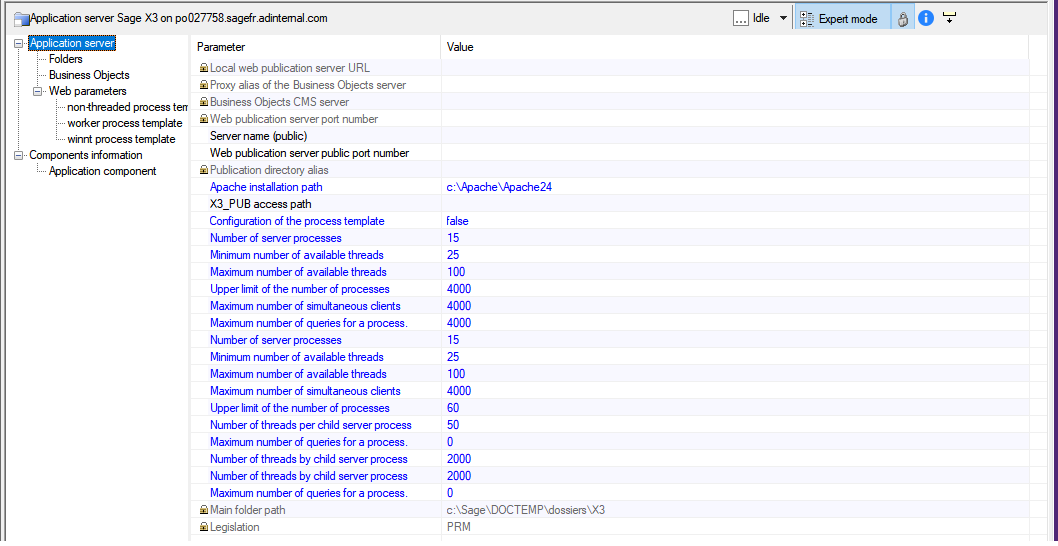
Task: Click lock icon beside Legislation parameter
Action: 204,527
